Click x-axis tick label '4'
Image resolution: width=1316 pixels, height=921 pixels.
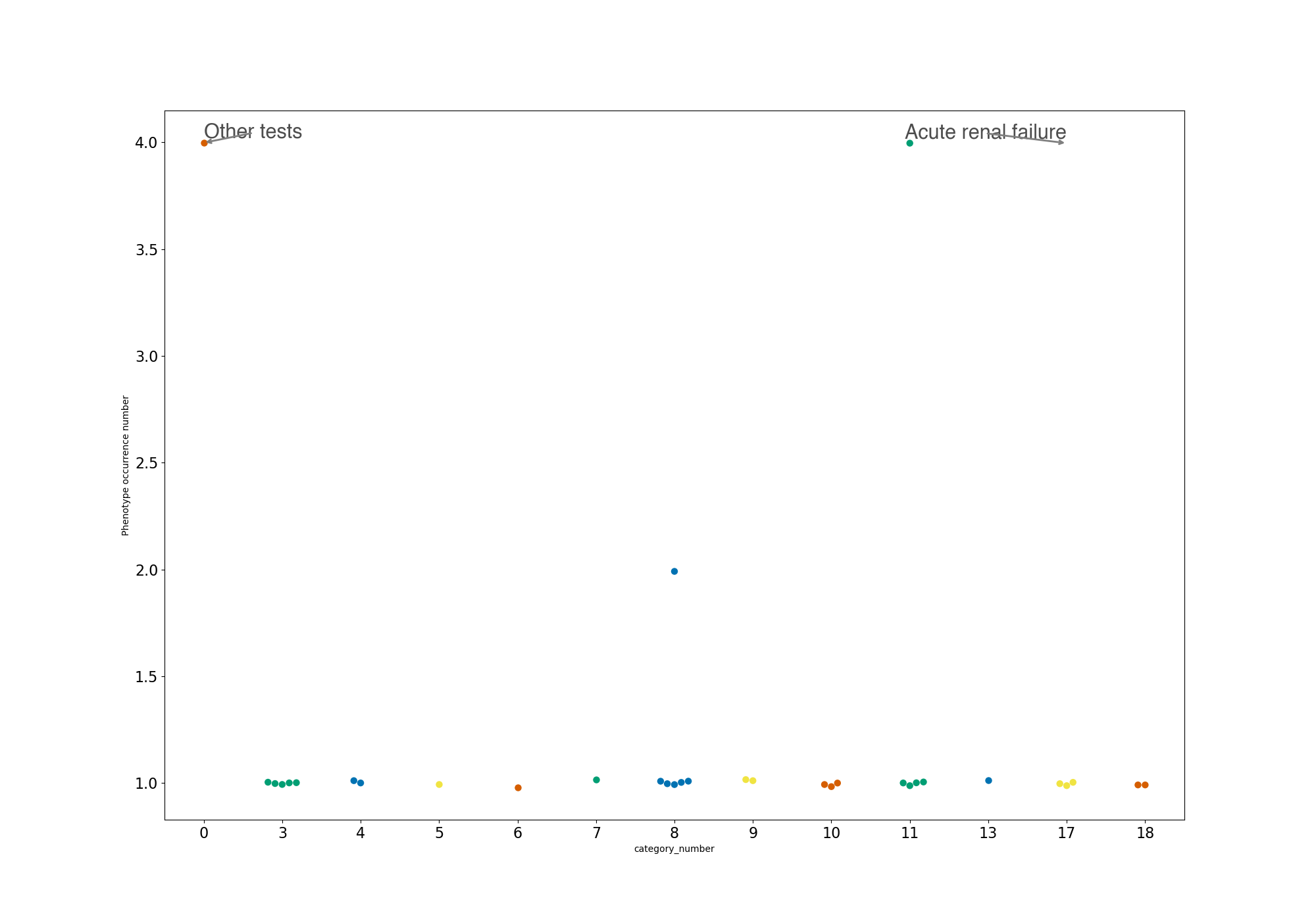tap(361, 833)
